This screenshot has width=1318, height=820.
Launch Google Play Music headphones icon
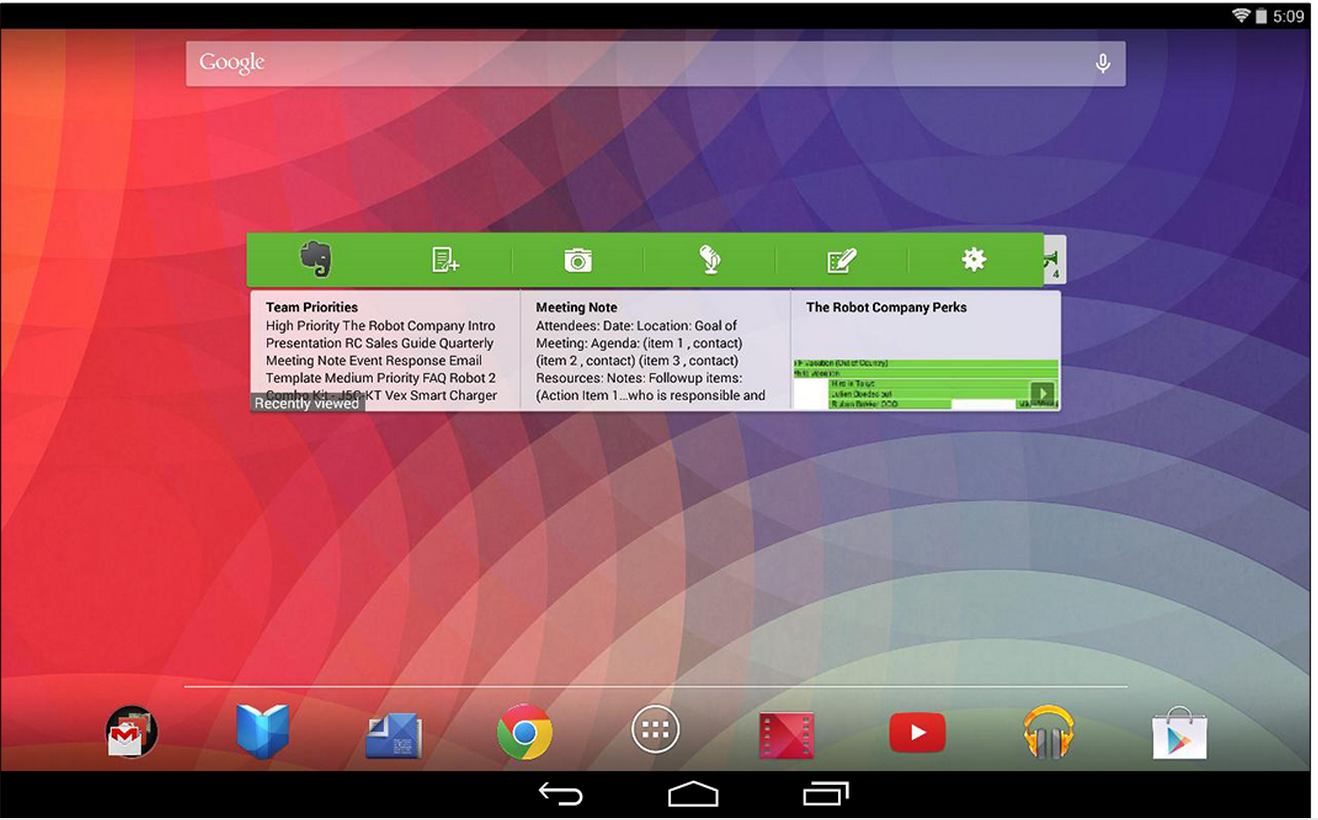click(x=1049, y=733)
